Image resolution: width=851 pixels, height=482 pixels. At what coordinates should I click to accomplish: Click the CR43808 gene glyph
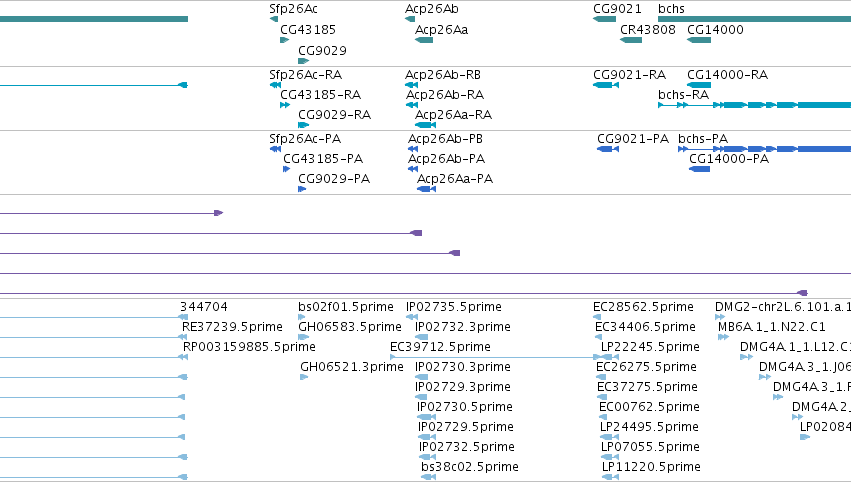(631, 40)
